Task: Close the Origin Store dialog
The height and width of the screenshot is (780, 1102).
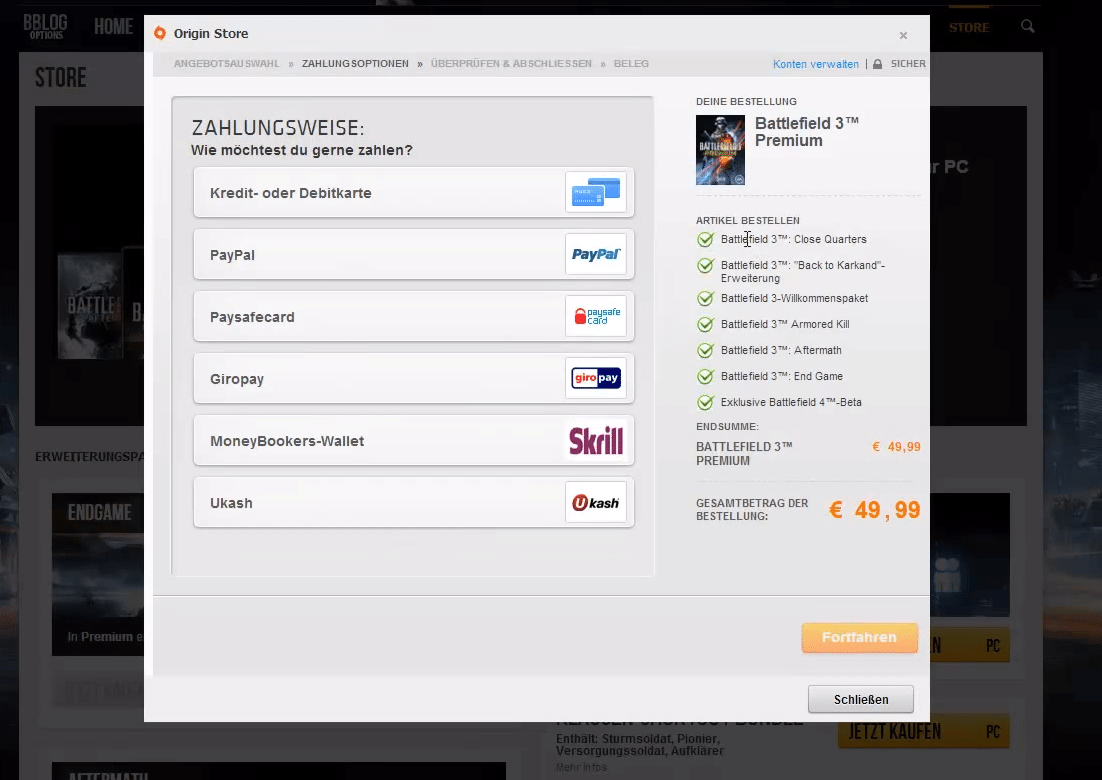Action: 902,35
